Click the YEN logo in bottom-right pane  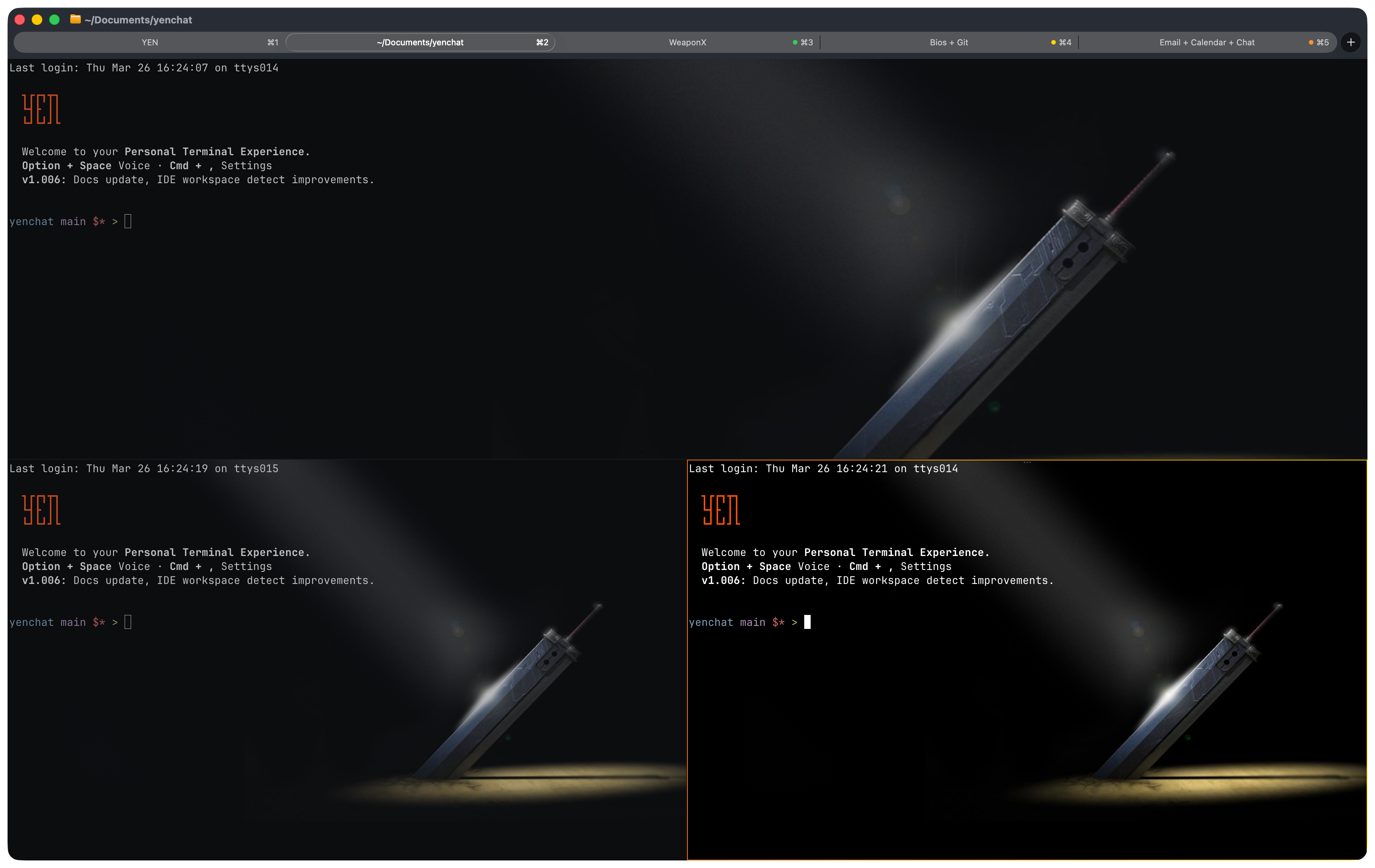[721, 510]
